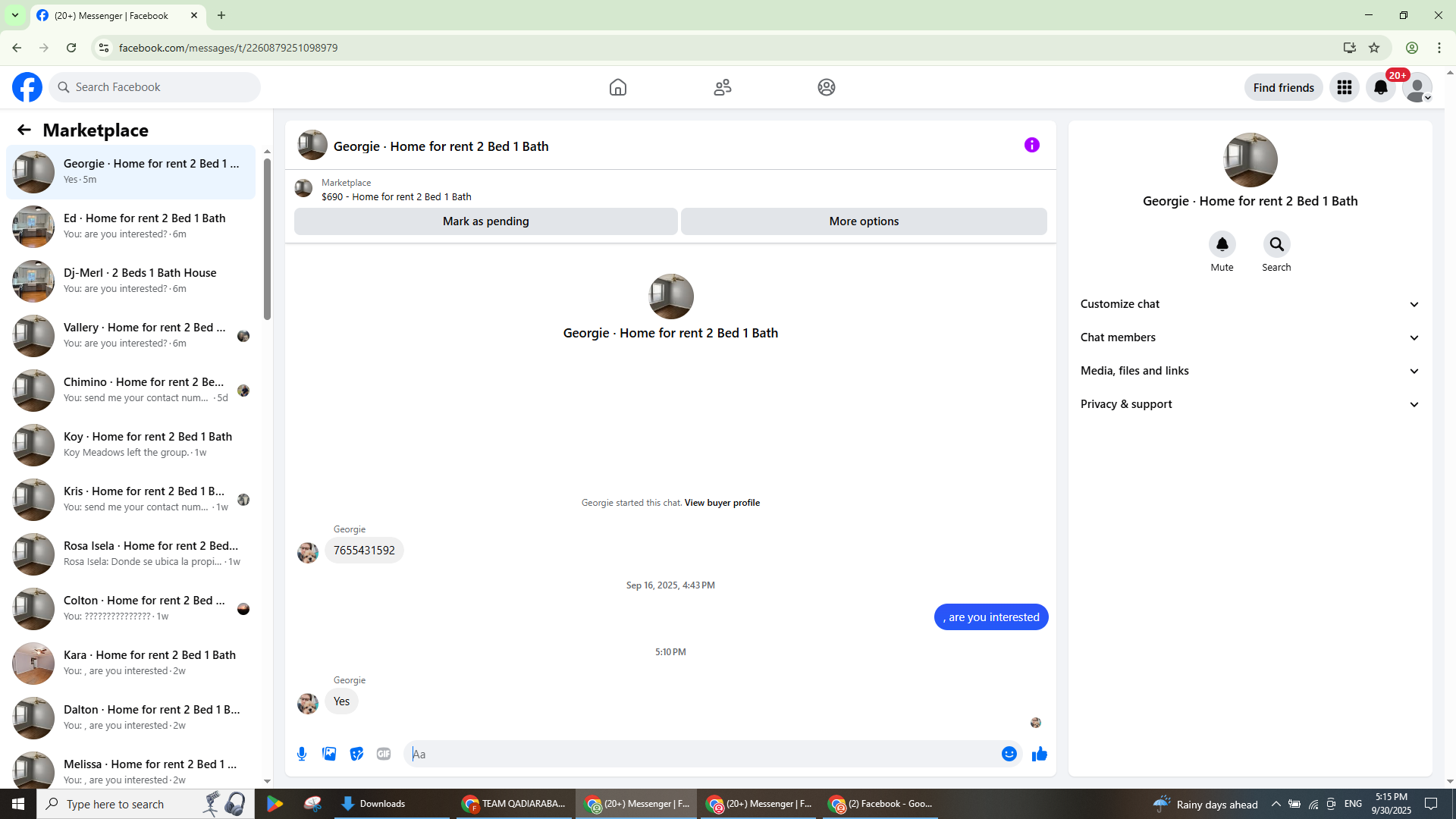The width and height of the screenshot is (1456, 819).
Task: Click the Facebook logo icon
Action: pyautogui.click(x=27, y=87)
